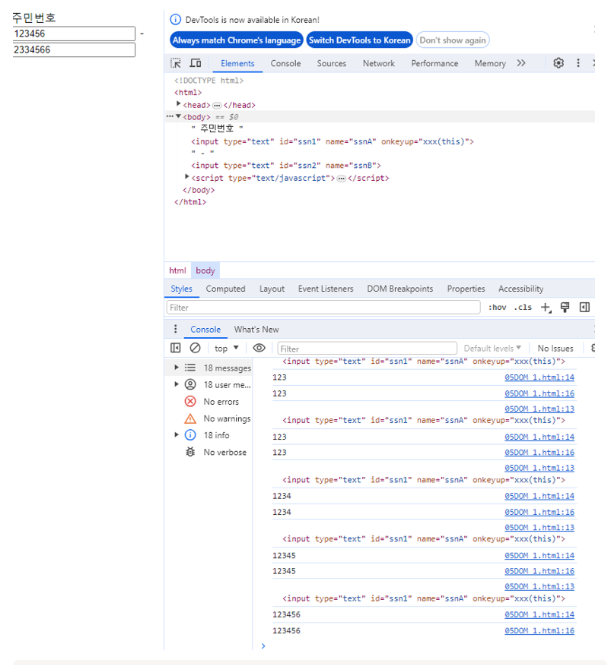Click the info icon beside the Korean notice
This screenshot has height=665, width=607.
[x=175, y=20]
